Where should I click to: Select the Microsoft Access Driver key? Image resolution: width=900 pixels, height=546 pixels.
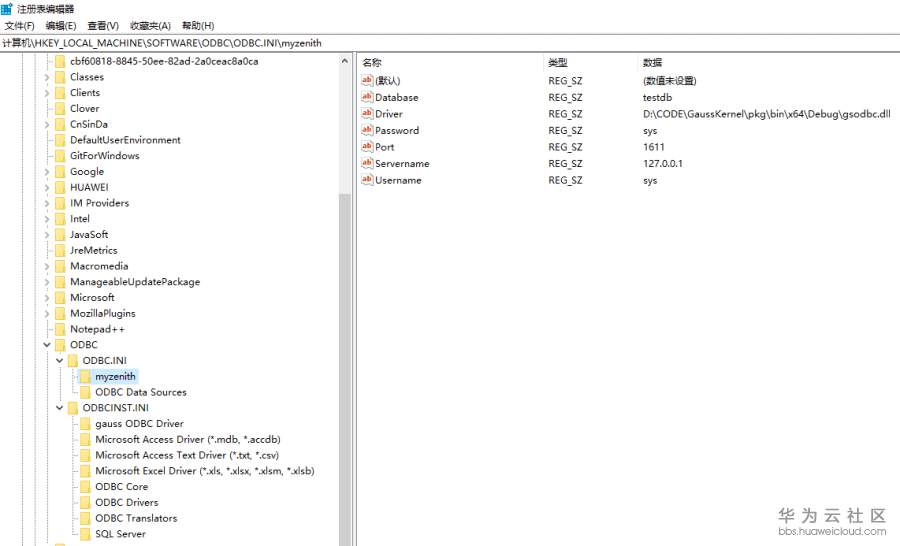[188, 439]
